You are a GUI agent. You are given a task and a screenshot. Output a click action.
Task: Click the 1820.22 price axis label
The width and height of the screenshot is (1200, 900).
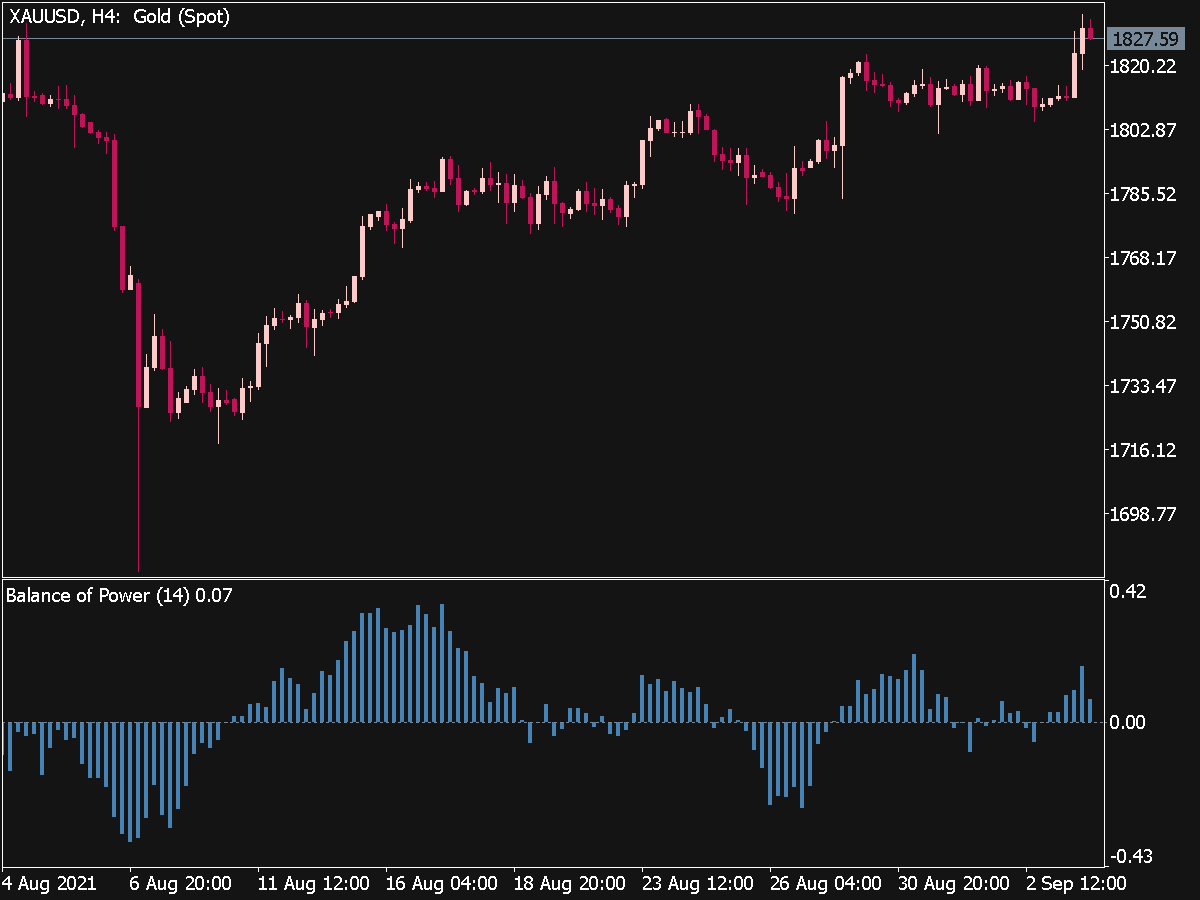pos(1143,66)
